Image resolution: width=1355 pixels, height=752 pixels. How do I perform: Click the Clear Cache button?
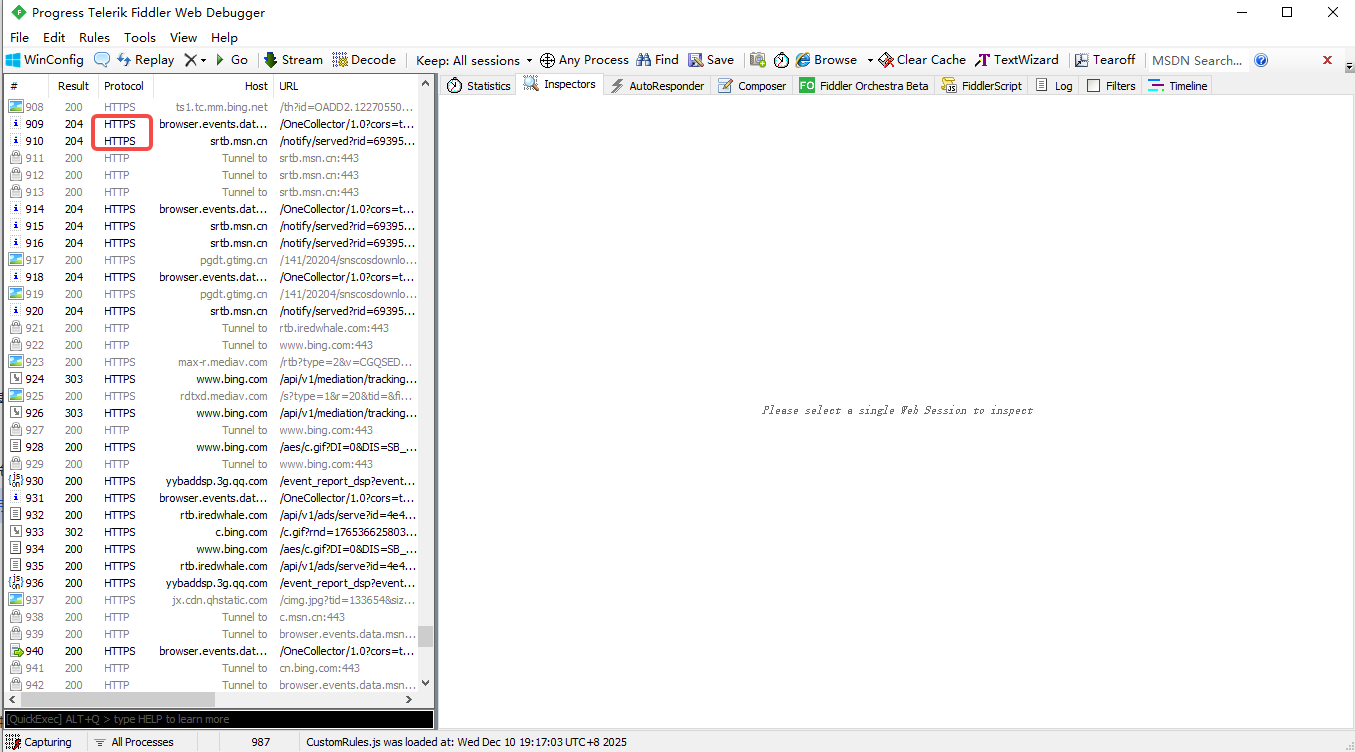click(x=922, y=60)
